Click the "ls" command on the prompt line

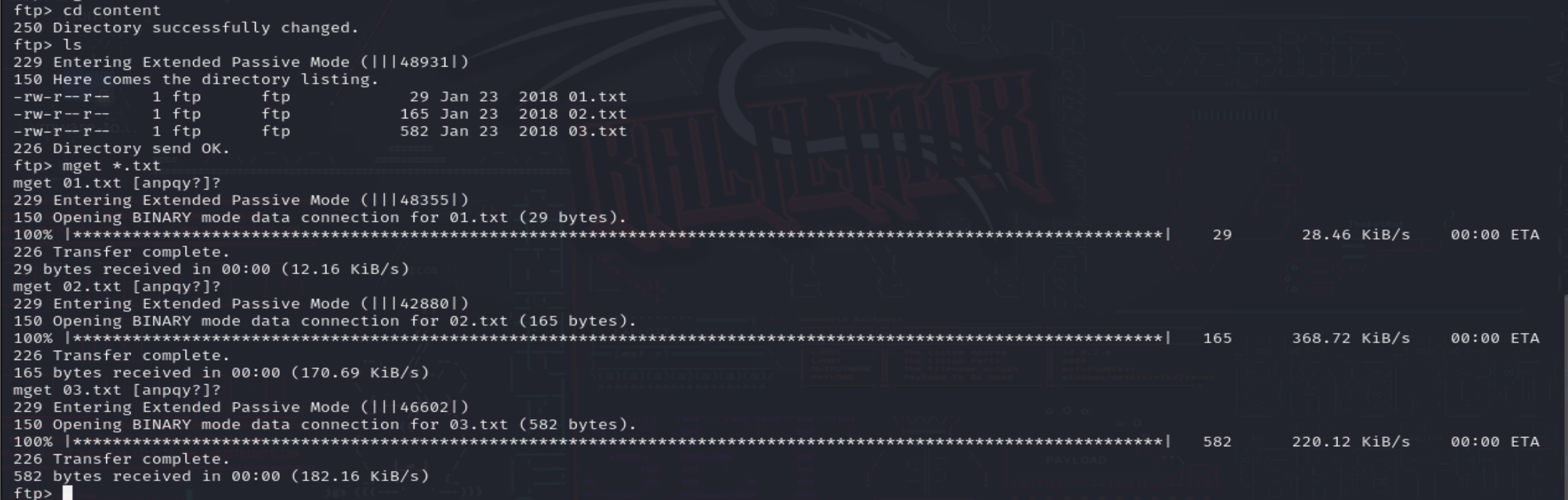point(72,45)
